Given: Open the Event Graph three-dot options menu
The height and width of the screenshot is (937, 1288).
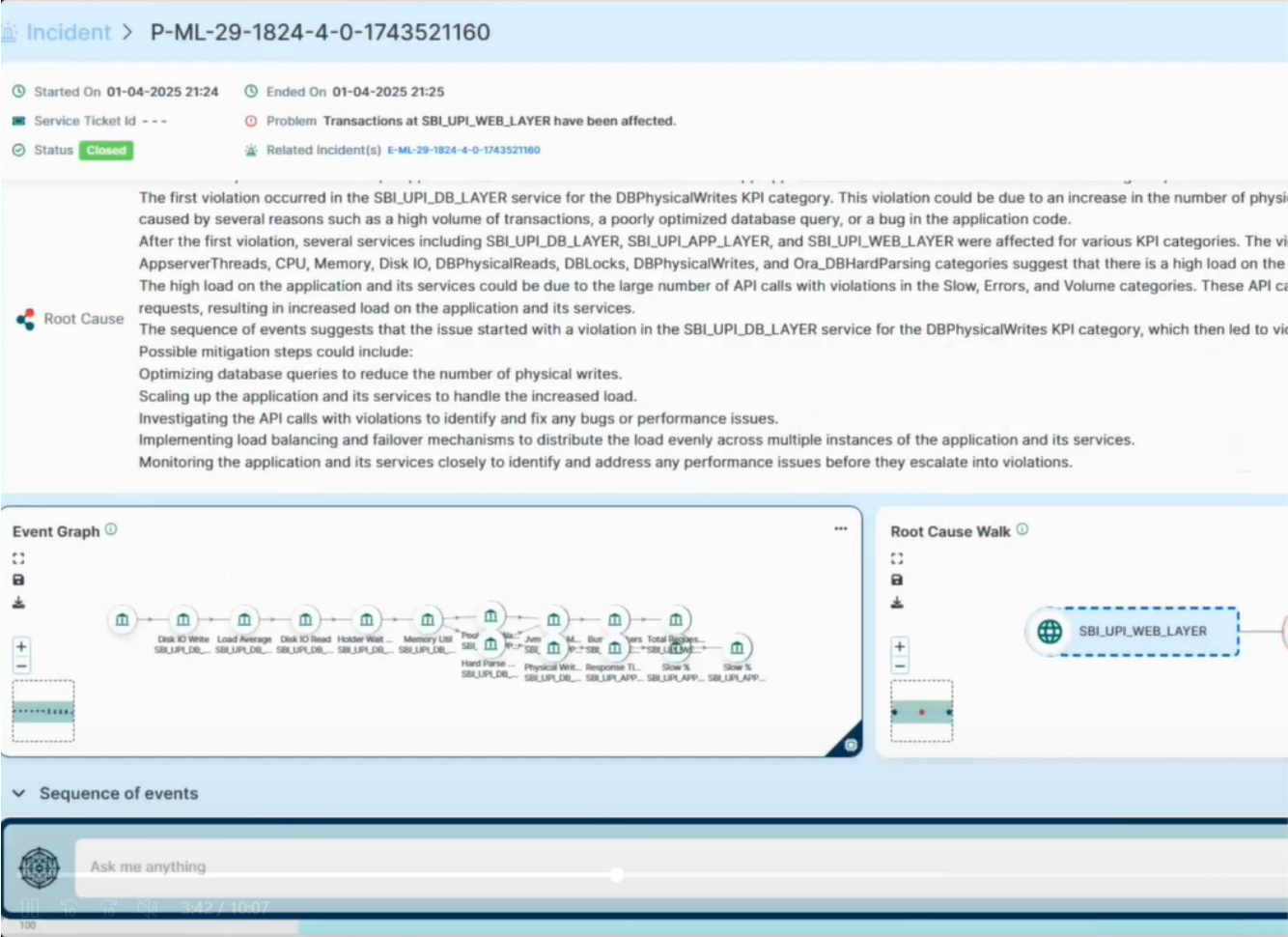Looking at the screenshot, I should coord(840,528).
